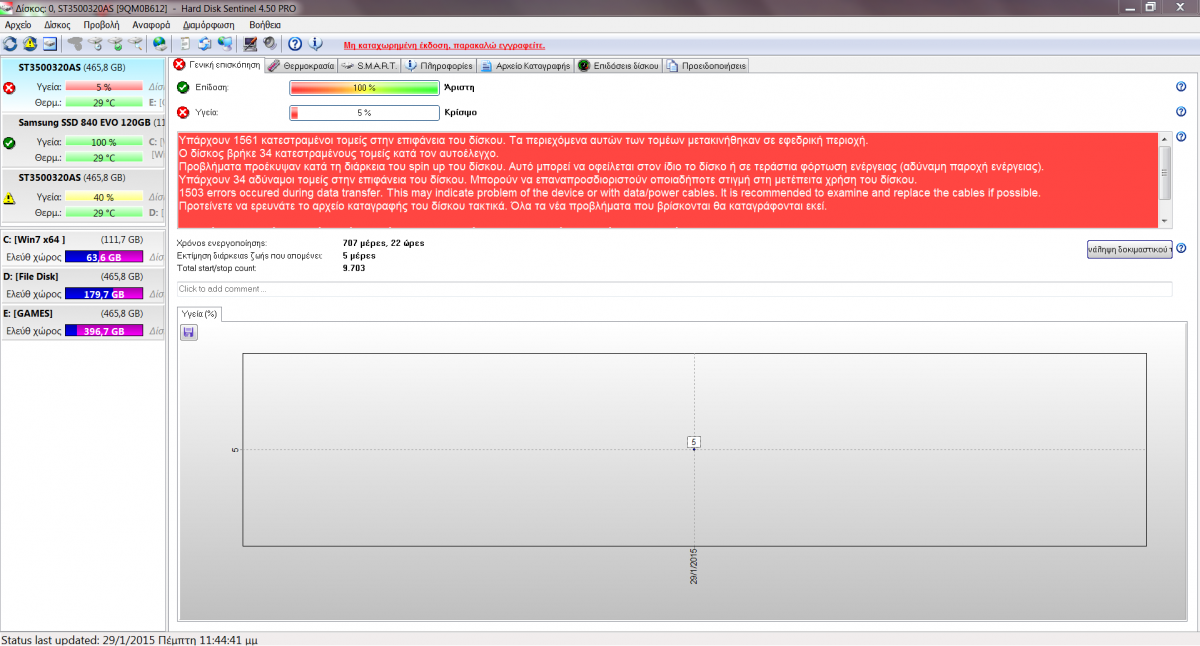
Task: Click the Υγεία 5% progress bar in overview
Action: pos(364,112)
